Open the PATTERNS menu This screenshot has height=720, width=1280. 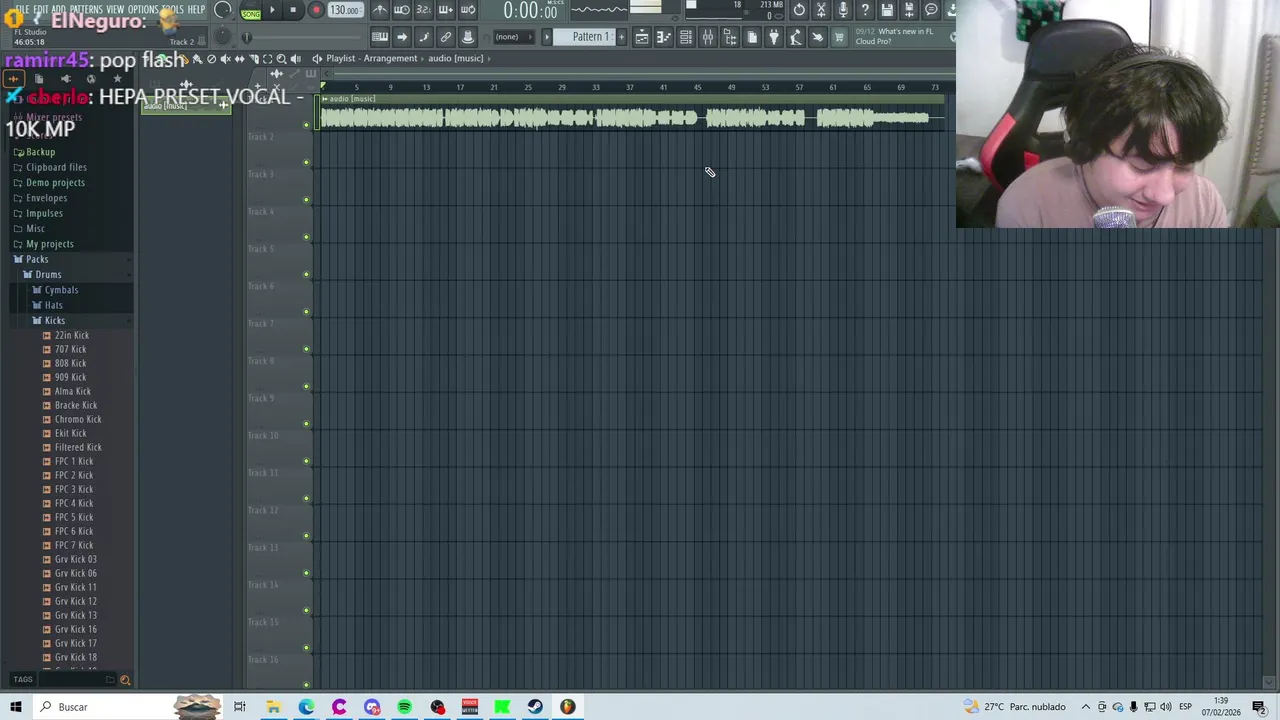86,9
